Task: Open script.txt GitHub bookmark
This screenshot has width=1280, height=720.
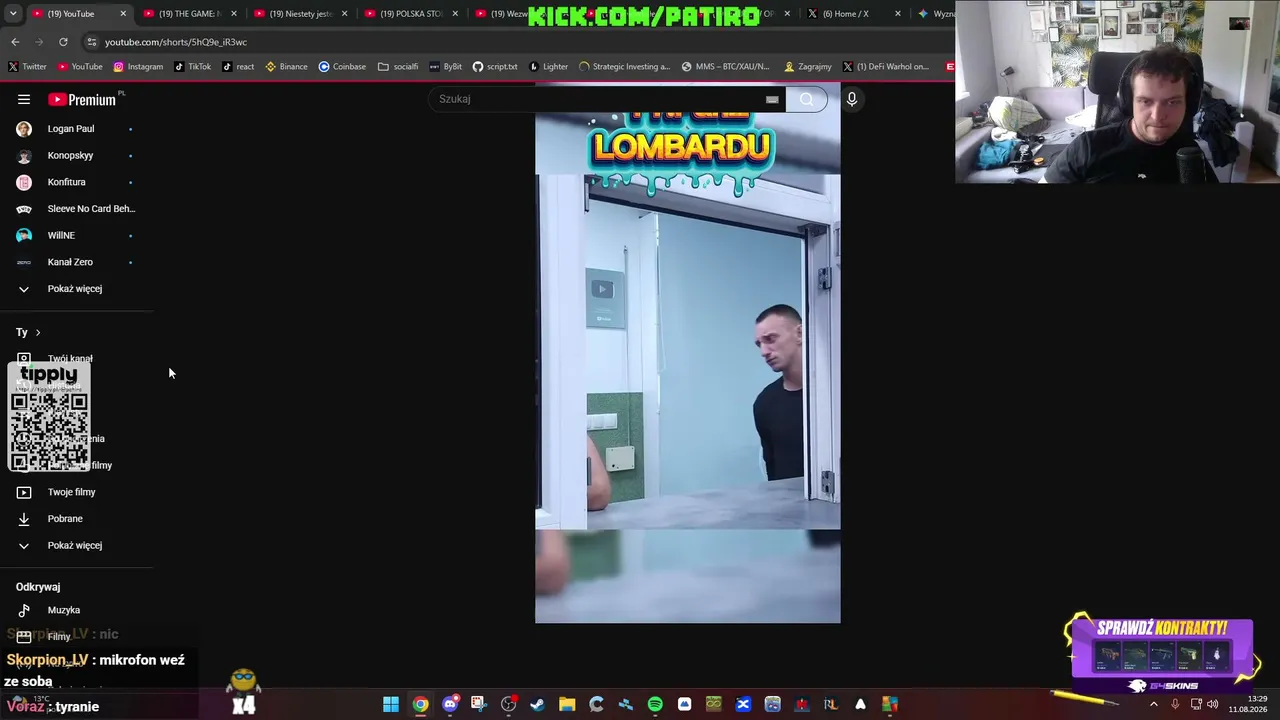Action: click(x=495, y=67)
